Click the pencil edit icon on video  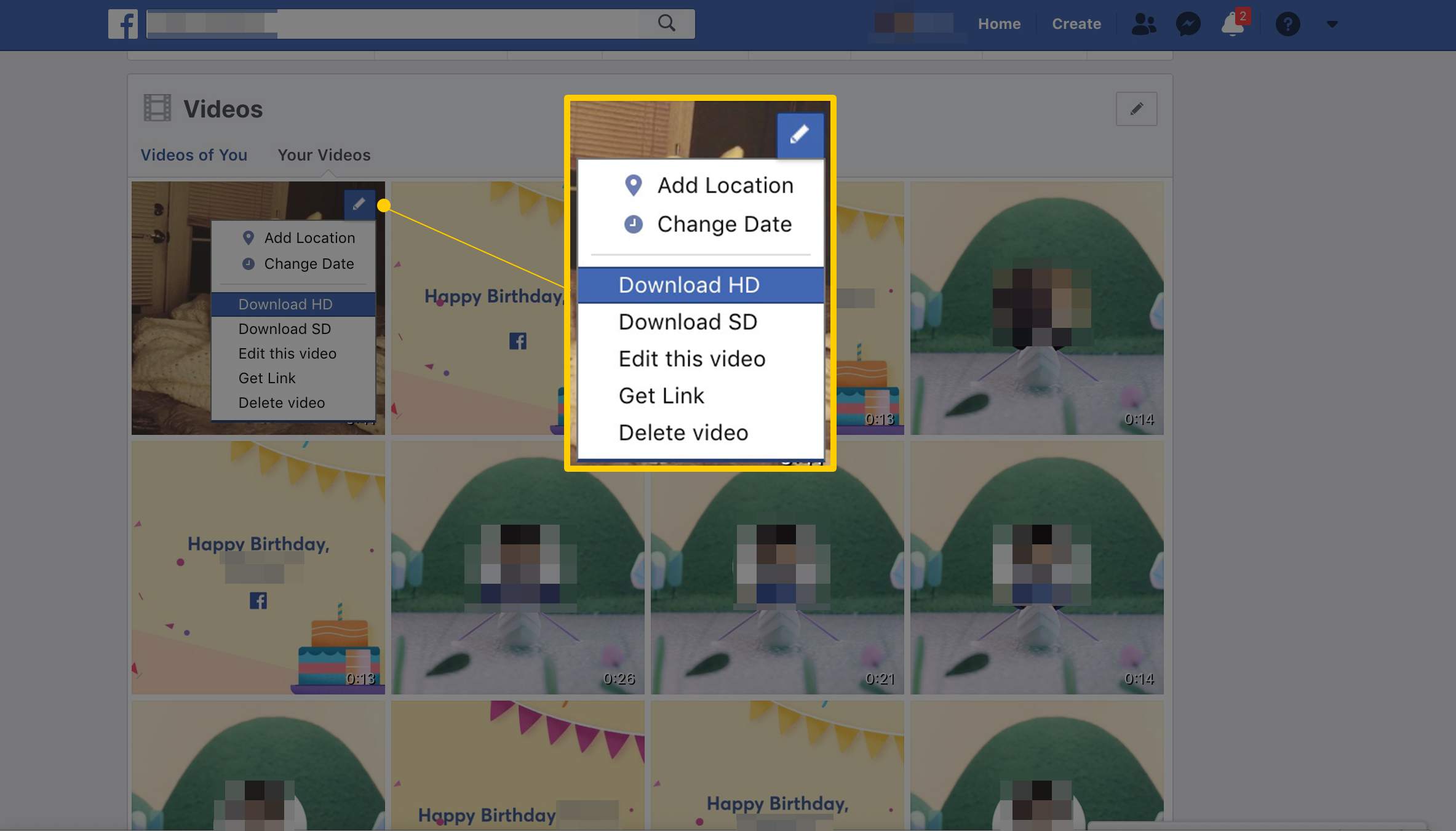point(358,205)
